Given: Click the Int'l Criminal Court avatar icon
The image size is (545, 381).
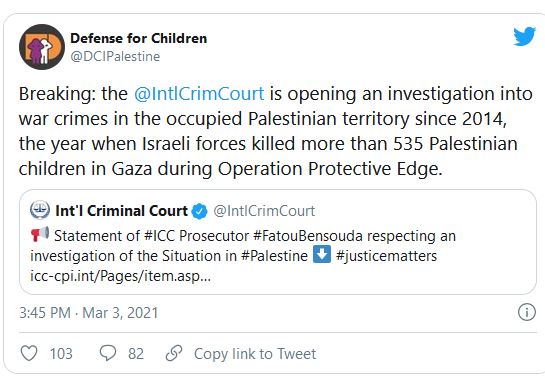Looking at the screenshot, I should pos(40,210).
